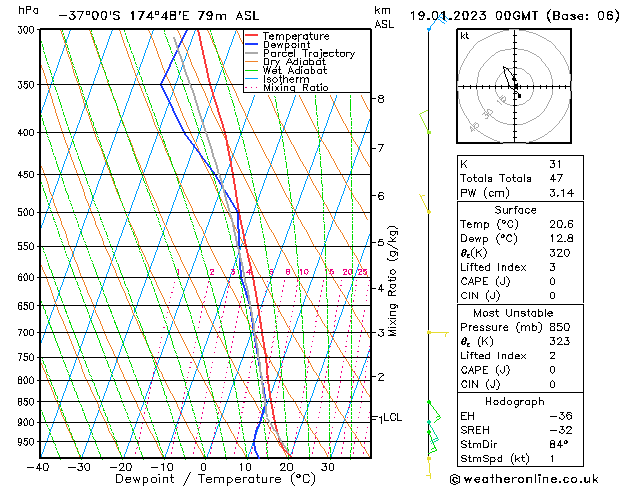Click the orange Dry Adiabat line sample in legend

pyautogui.click(x=252, y=62)
